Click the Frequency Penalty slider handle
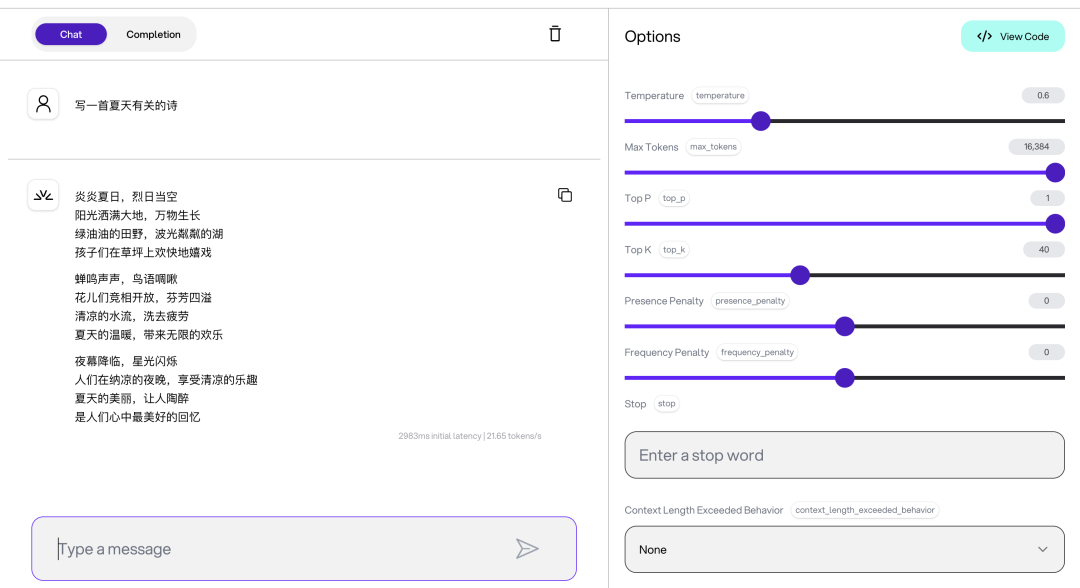This screenshot has height=588, width=1080. 844,378
